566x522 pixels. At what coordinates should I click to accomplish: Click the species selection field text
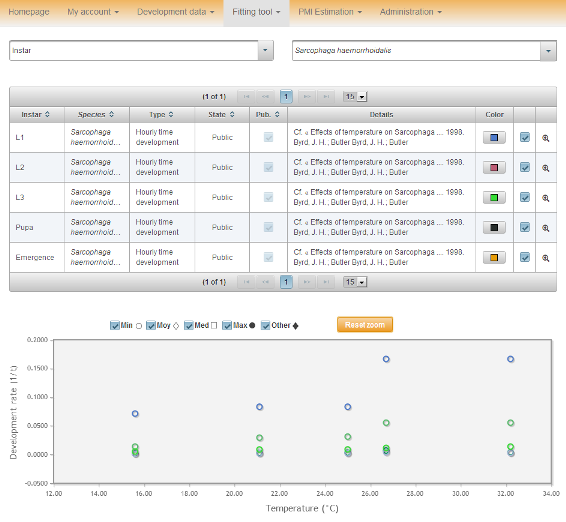click(x=343, y=50)
